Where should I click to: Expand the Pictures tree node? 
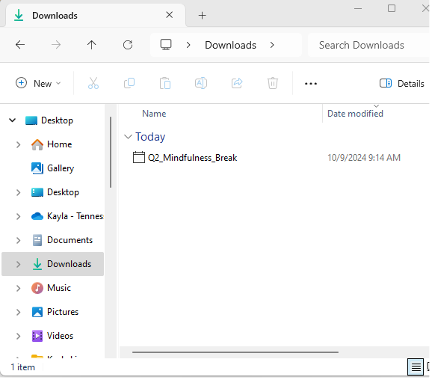pyautogui.click(x=18, y=312)
